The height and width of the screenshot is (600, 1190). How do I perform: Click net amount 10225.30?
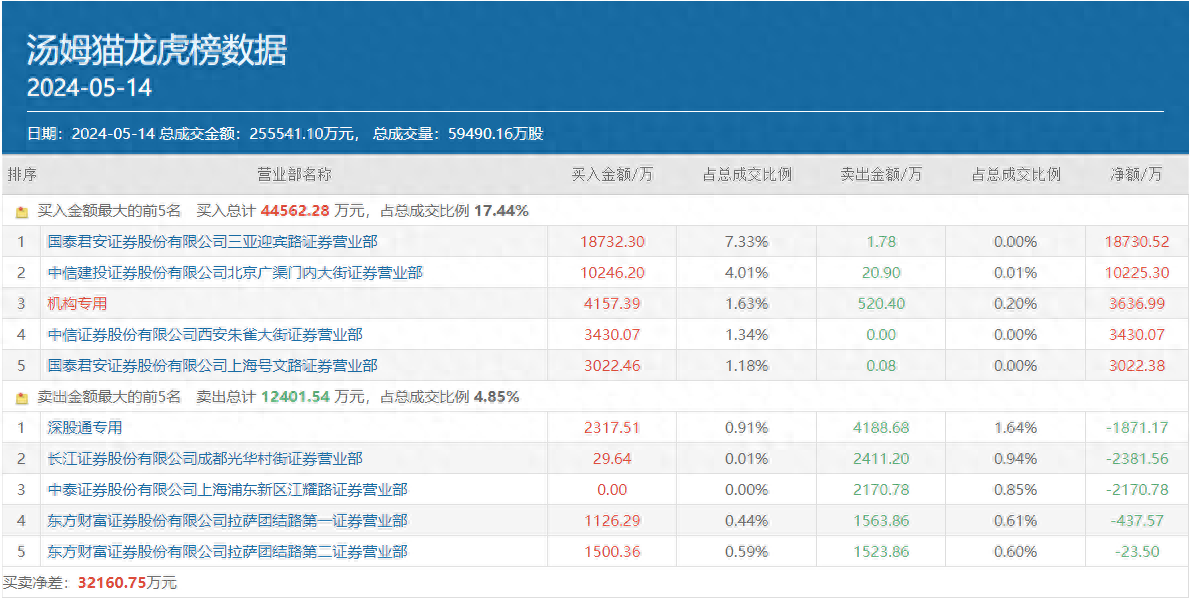(x=1136, y=273)
